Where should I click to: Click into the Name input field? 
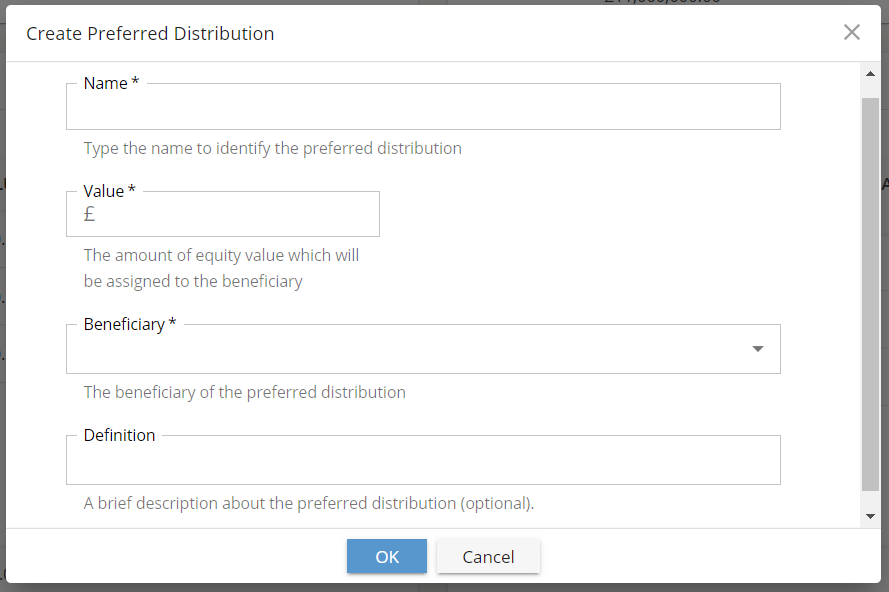click(423, 107)
